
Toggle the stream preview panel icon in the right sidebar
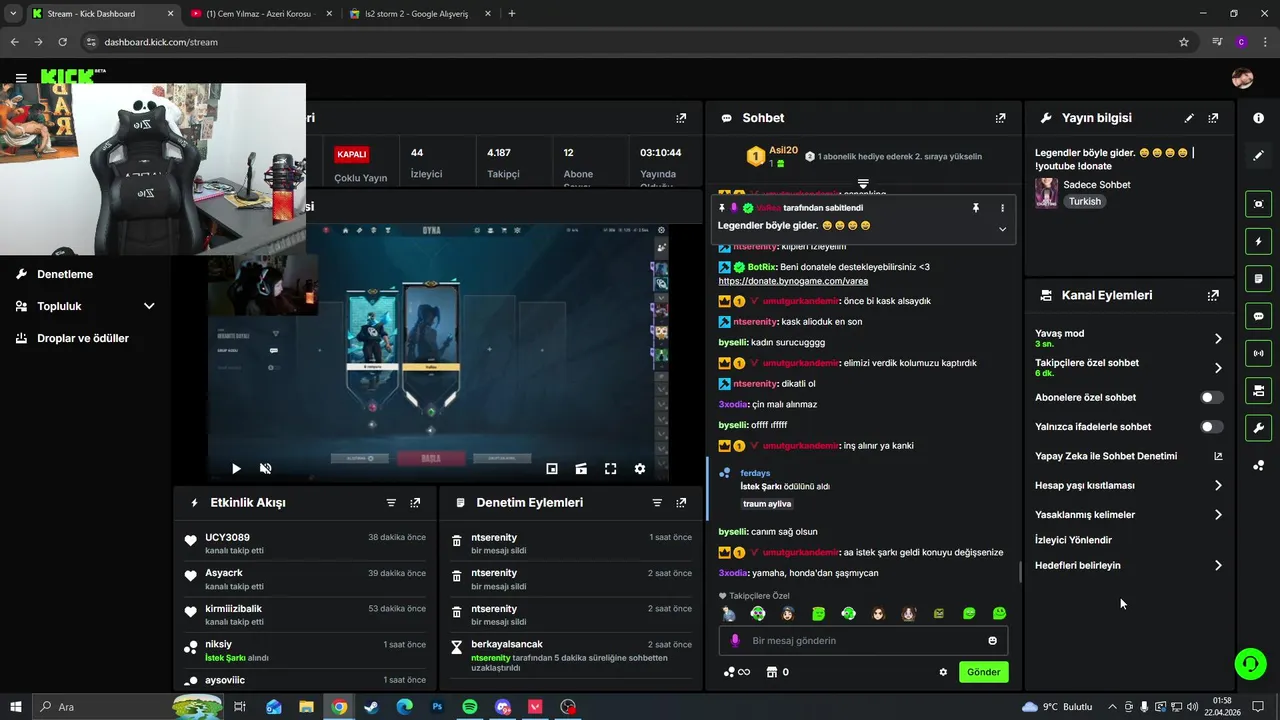(x=1258, y=204)
